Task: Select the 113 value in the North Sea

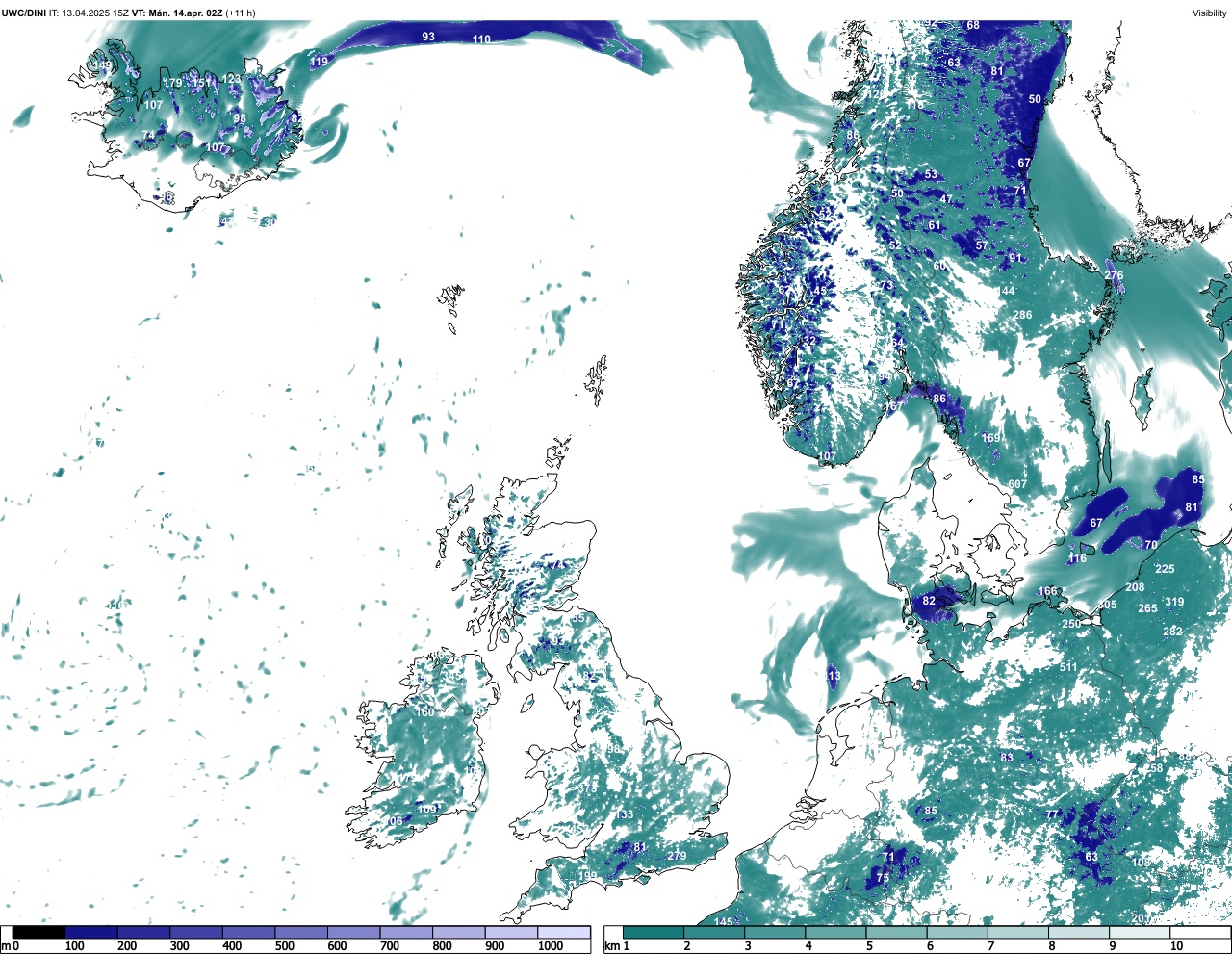Action: (832, 676)
